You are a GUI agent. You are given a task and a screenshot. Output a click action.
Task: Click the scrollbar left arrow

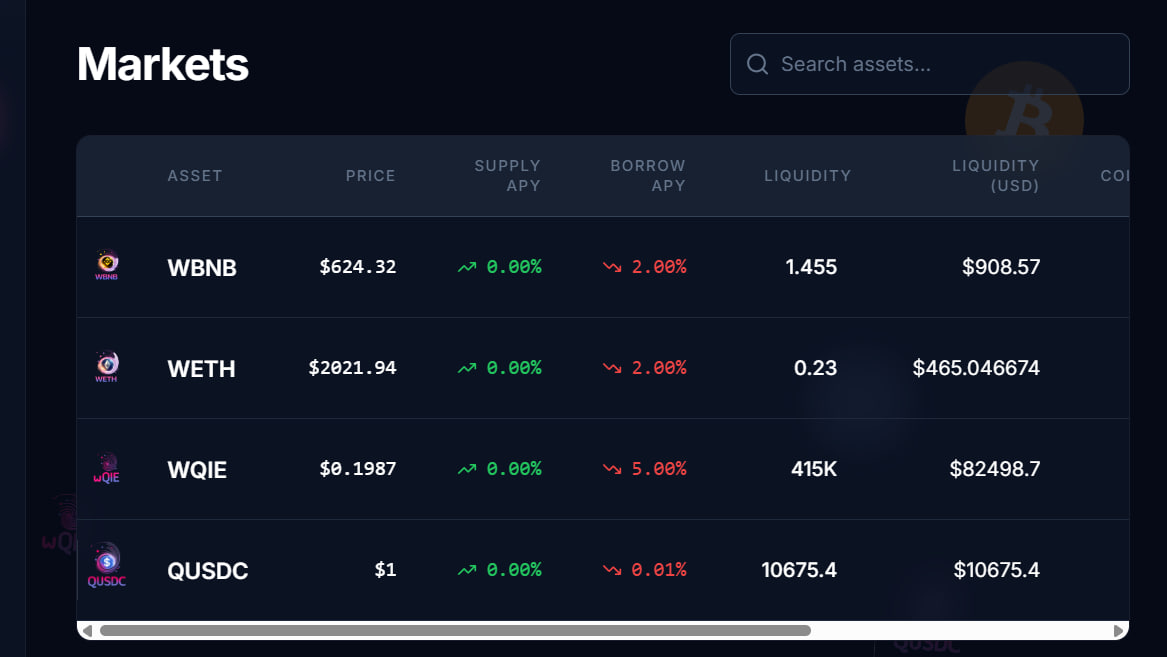click(88, 631)
